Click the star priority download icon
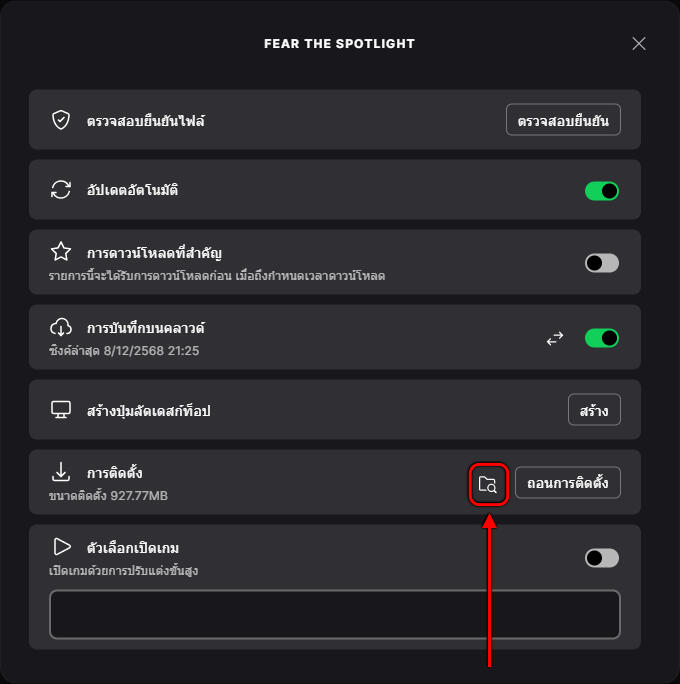The width and height of the screenshot is (680, 684). pyautogui.click(x=61, y=251)
